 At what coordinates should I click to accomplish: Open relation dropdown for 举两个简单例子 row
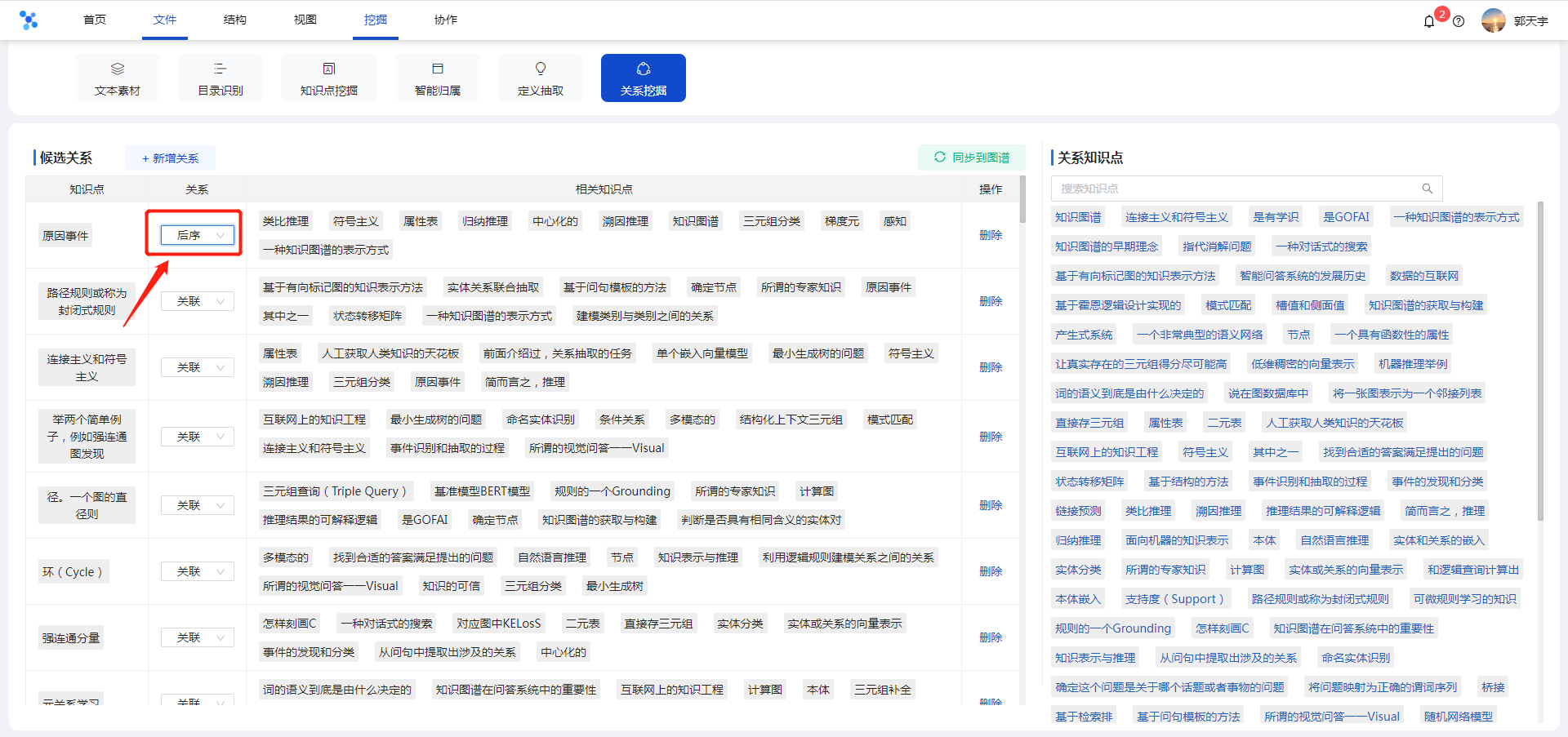coord(198,437)
